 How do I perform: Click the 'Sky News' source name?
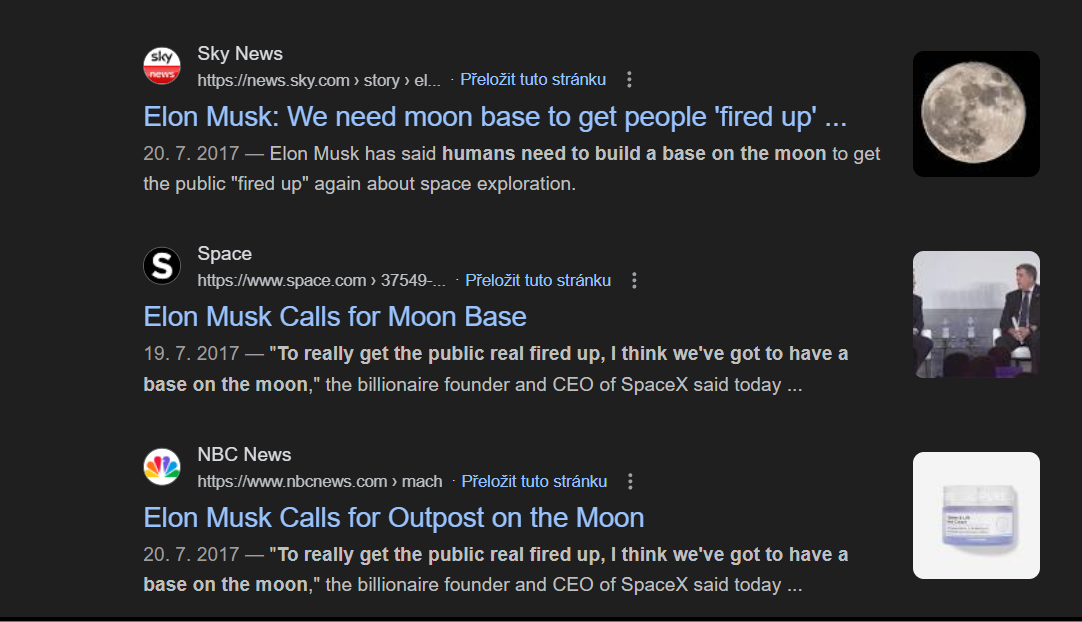coord(240,54)
